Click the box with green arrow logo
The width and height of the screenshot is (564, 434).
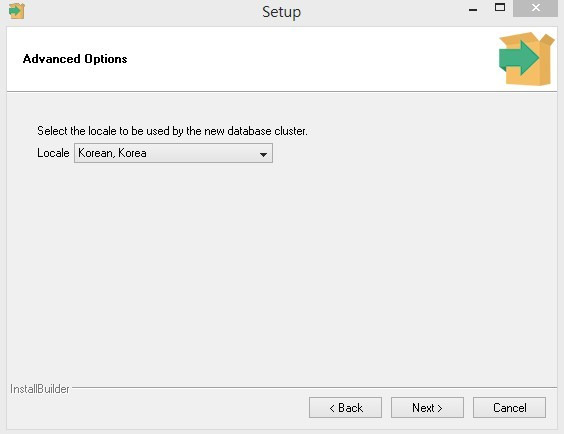point(526,59)
